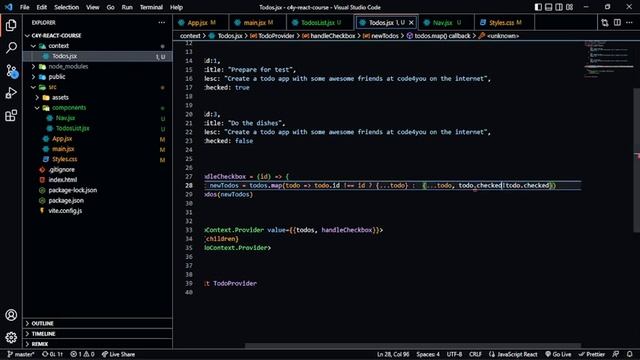The height and width of the screenshot is (360, 640).
Task: Change encoding UTF-8
Action: point(454,354)
